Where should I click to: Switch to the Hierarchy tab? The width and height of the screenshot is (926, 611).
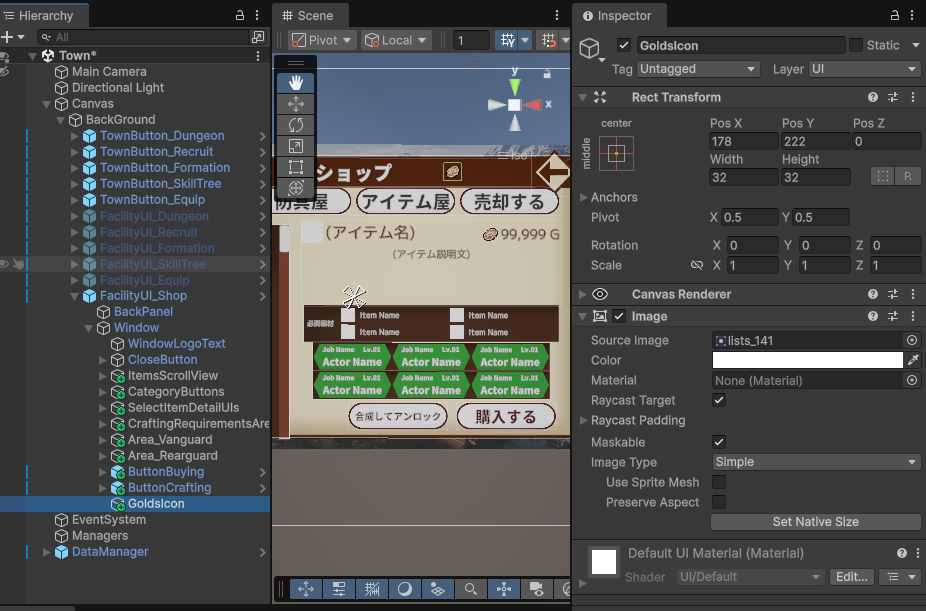click(x=45, y=15)
